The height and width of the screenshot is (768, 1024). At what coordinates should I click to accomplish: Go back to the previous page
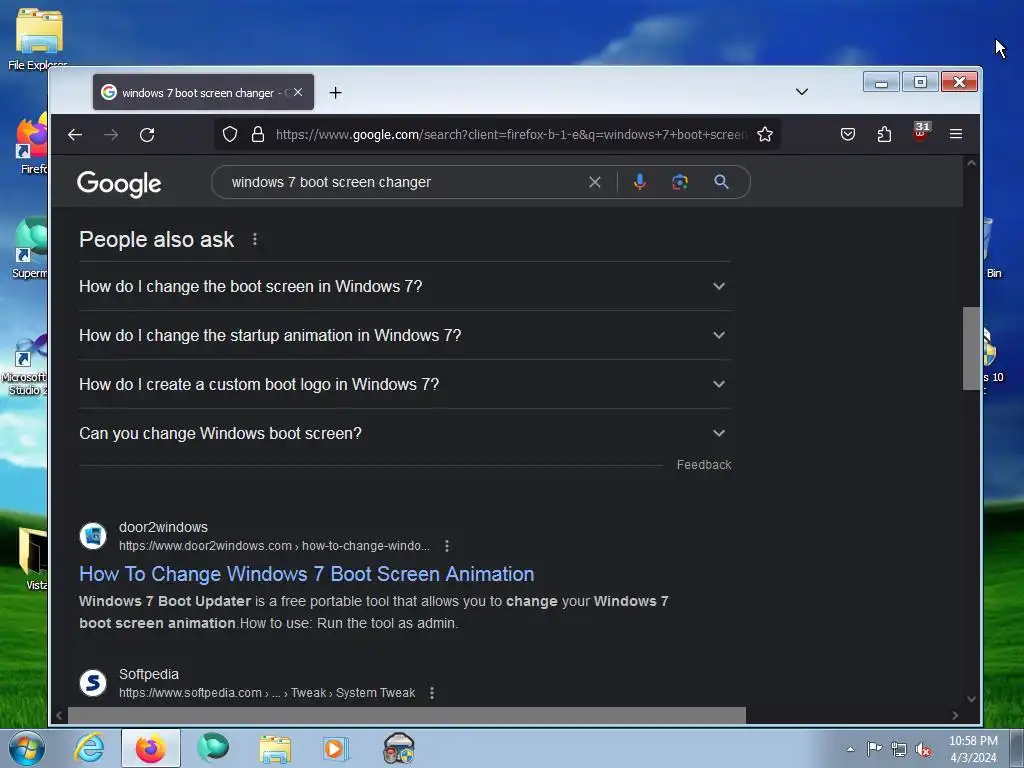75,135
